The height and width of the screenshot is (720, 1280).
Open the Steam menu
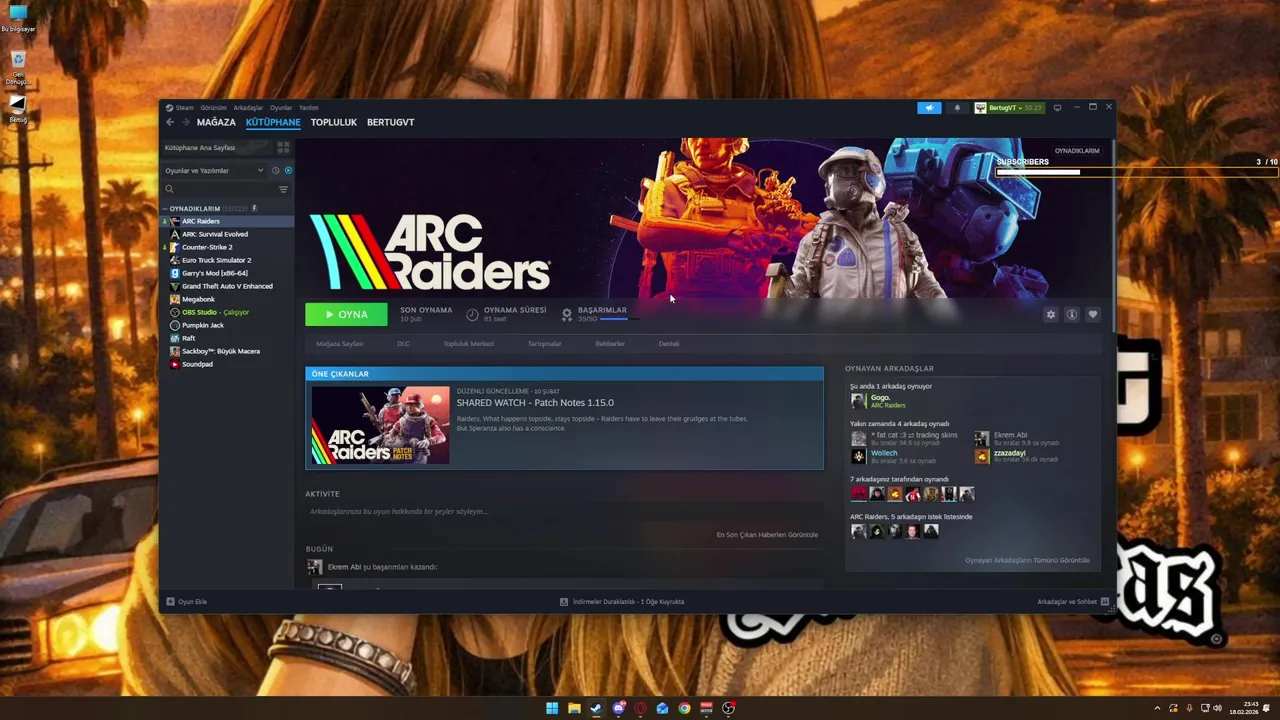tap(180, 107)
